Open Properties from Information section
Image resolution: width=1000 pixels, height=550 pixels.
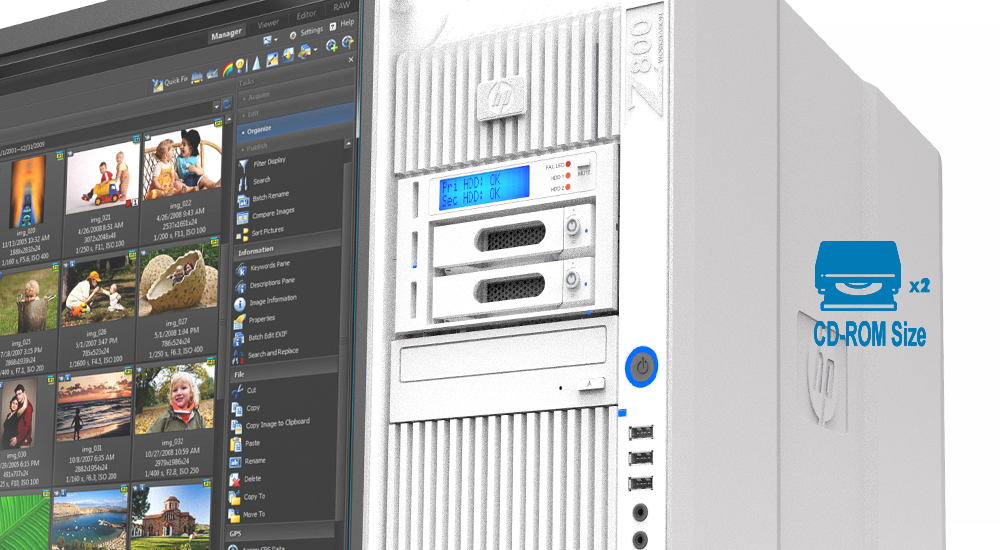[261, 319]
